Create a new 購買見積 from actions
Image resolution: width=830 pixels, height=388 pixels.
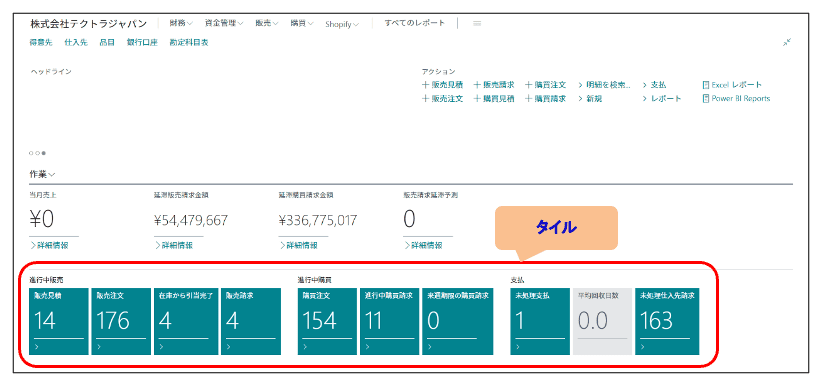pyautogui.click(x=494, y=98)
